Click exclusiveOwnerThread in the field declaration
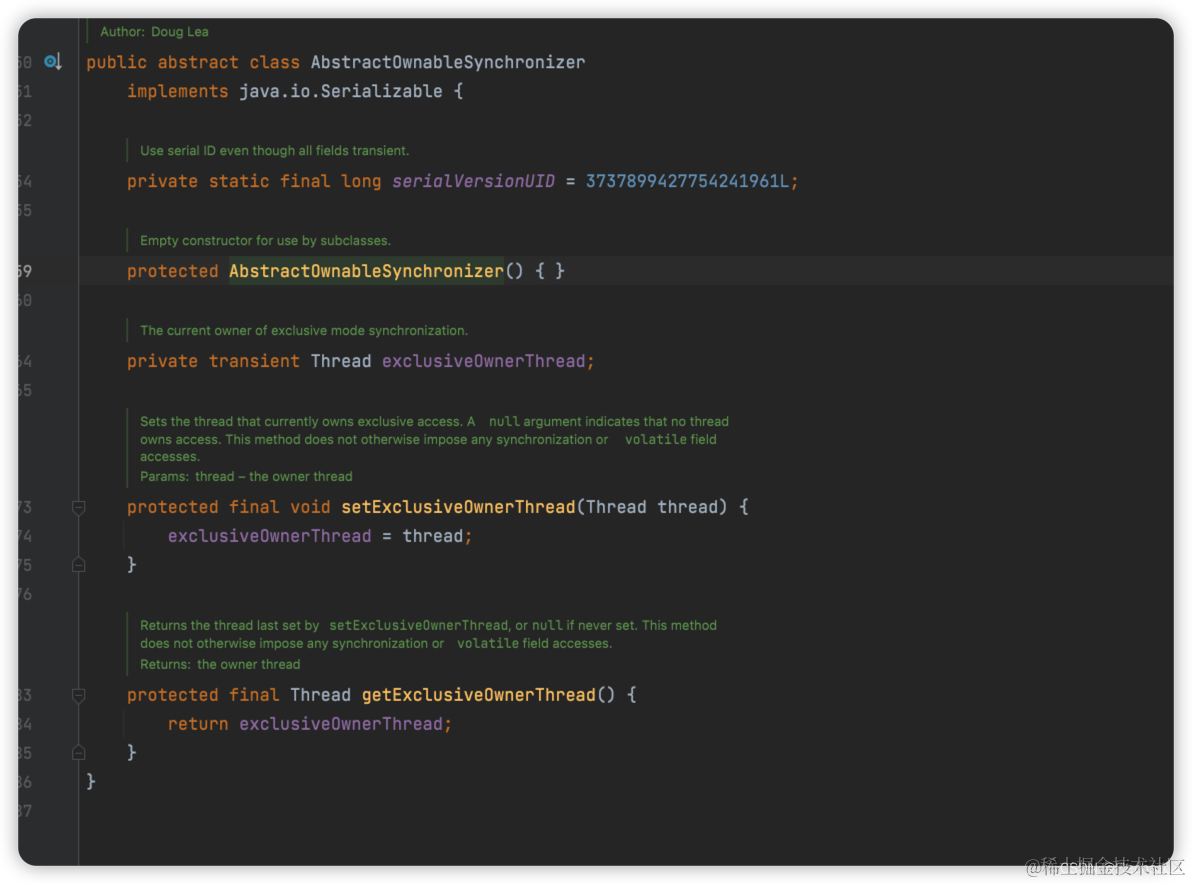Screen dimensions: 1192x884 [483, 361]
